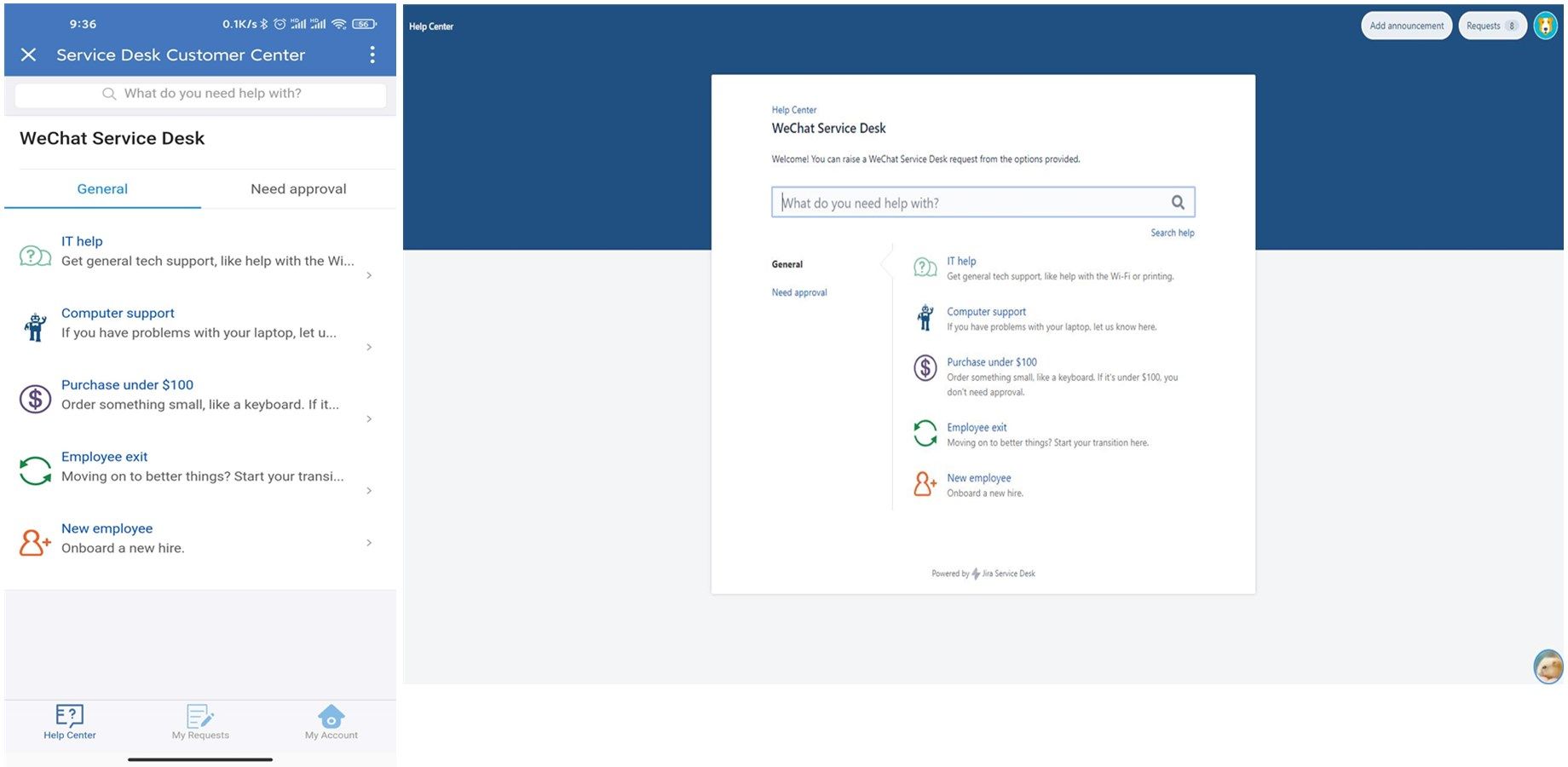The image size is (1568, 767).
Task: Click the Employee exit arrows icon on desktop portal
Action: coord(925,434)
